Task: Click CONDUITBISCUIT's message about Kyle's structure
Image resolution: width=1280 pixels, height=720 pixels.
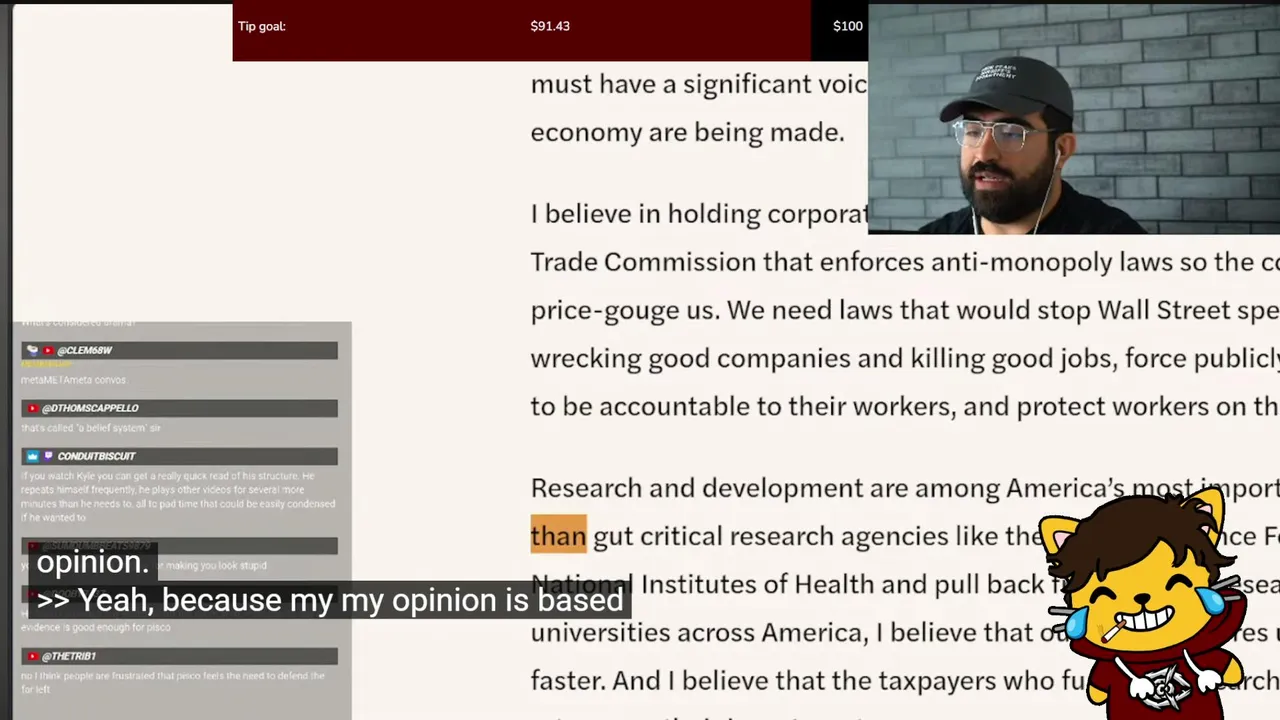Action: click(x=178, y=497)
